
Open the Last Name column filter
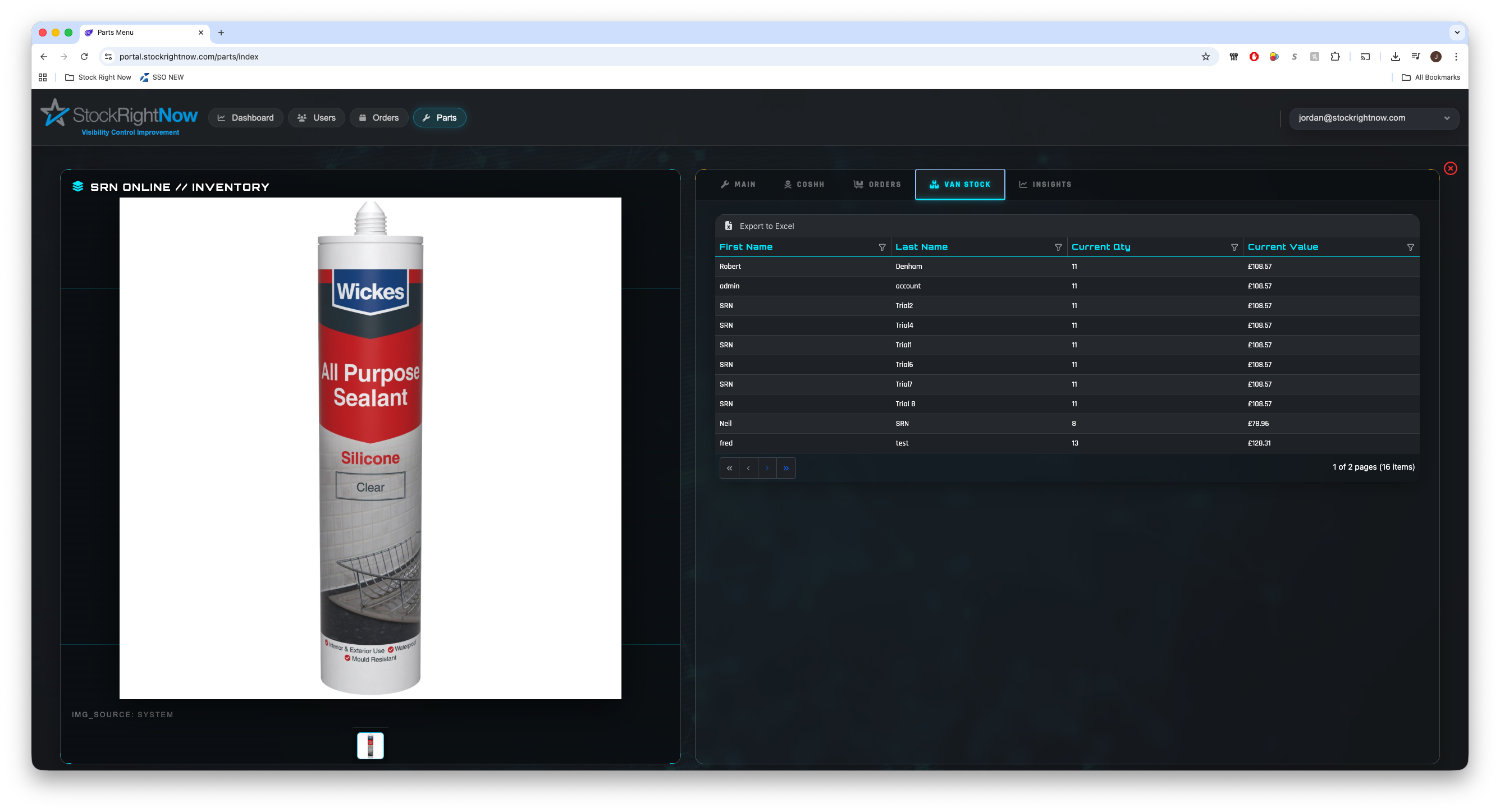(x=1058, y=247)
